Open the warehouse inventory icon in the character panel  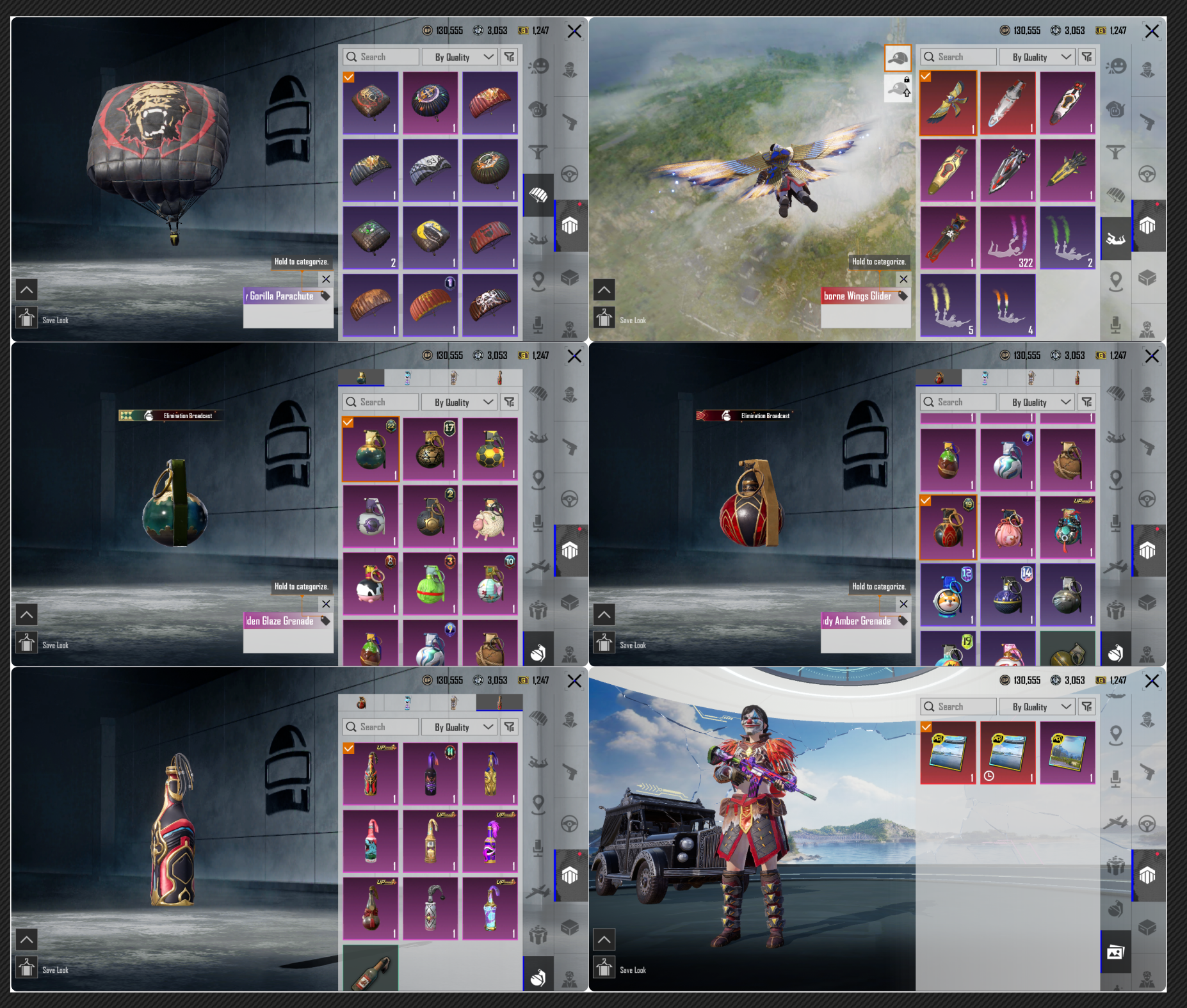(x=1147, y=876)
